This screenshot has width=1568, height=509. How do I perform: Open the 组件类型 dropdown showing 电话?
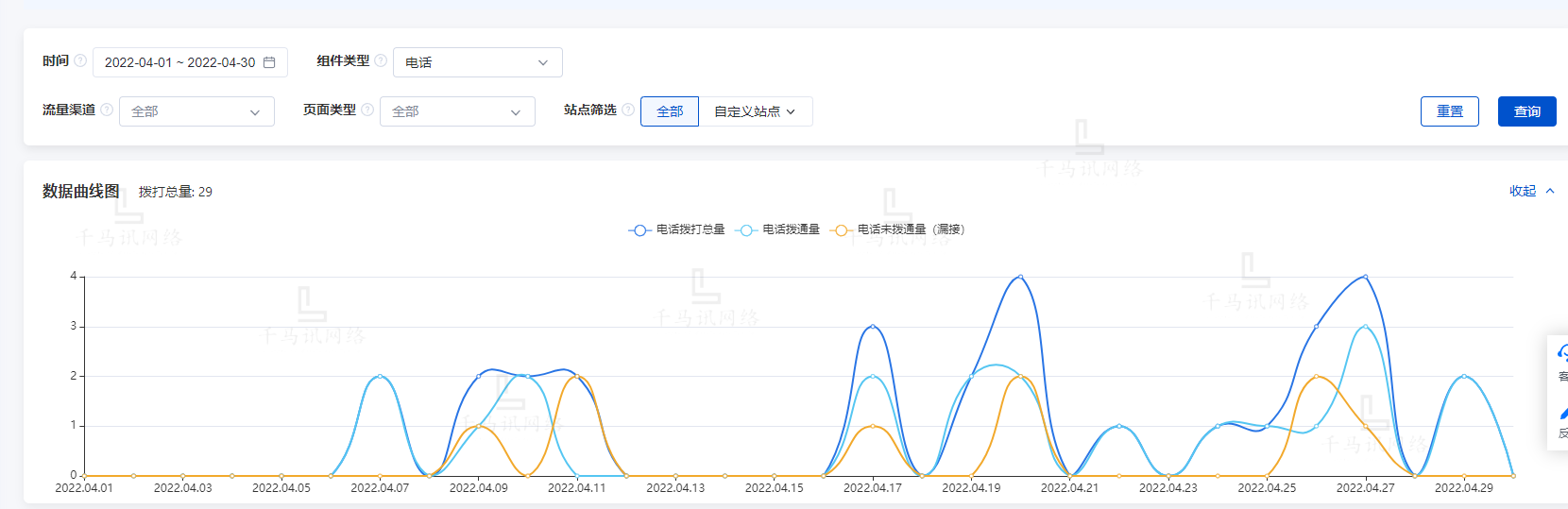click(477, 62)
